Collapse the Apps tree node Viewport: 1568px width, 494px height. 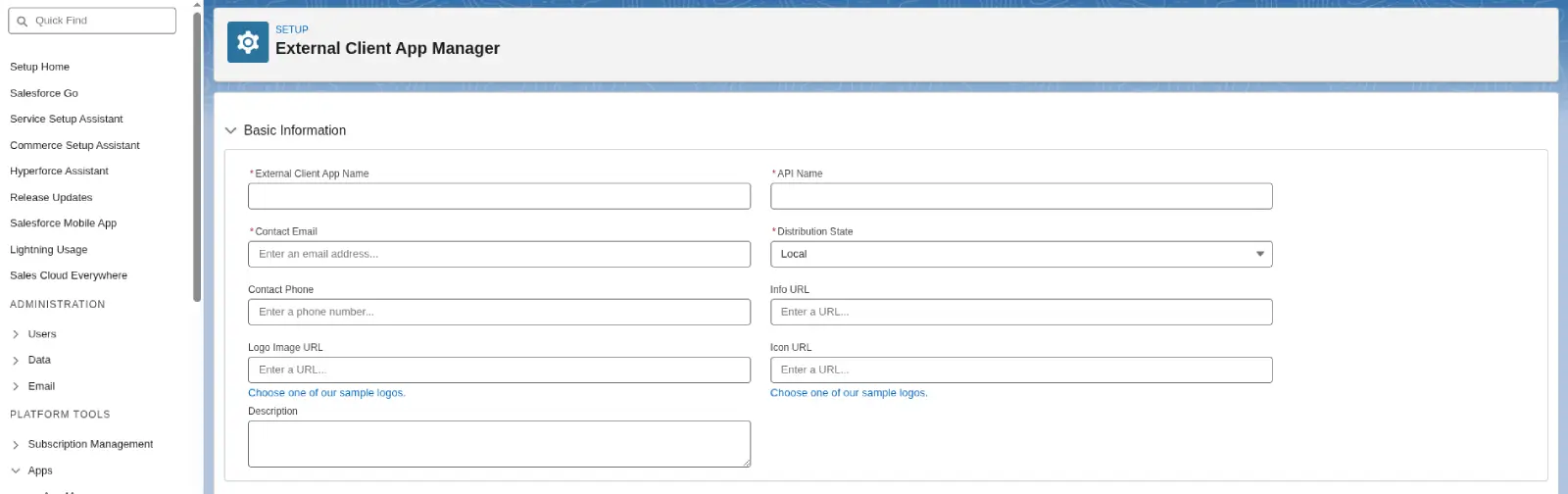click(16, 470)
